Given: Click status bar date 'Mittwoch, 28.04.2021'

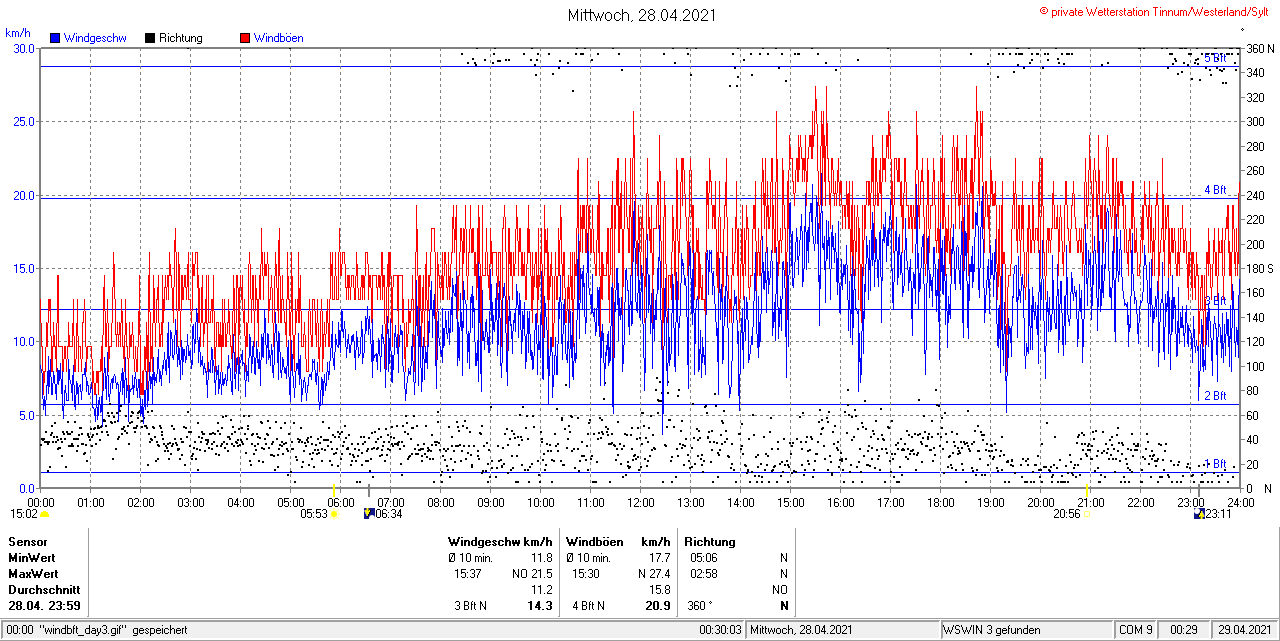Looking at the screenshot, I should [x=803, y=630].
